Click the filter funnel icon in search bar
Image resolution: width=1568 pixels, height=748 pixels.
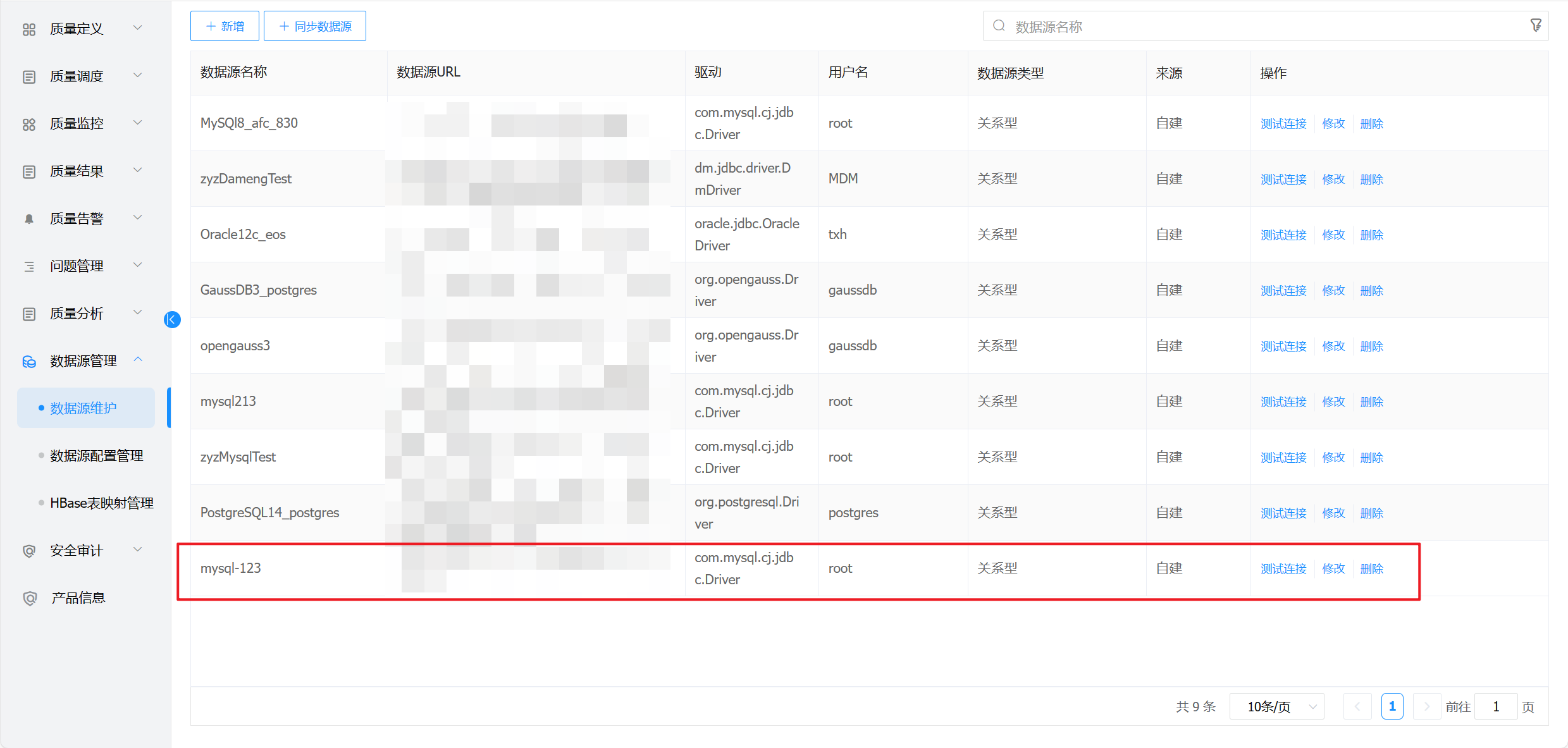pyautogui.click(x=1535, y=26)
